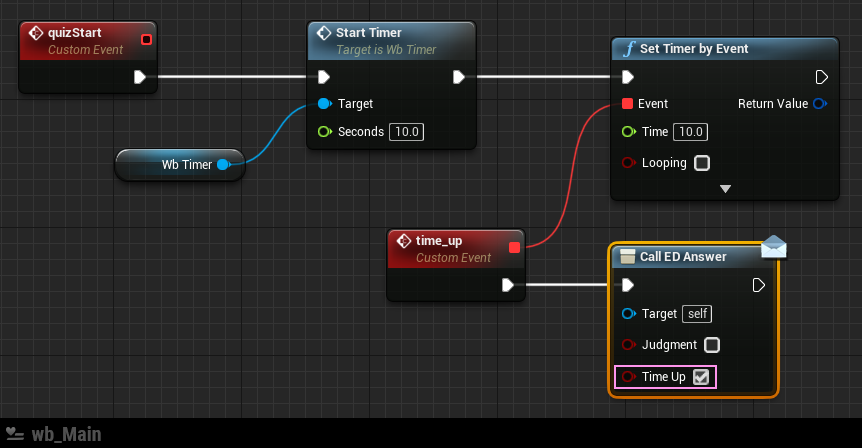Click the wb_Main label
This screenshot has height=448, width=862.
pos(67,434)
